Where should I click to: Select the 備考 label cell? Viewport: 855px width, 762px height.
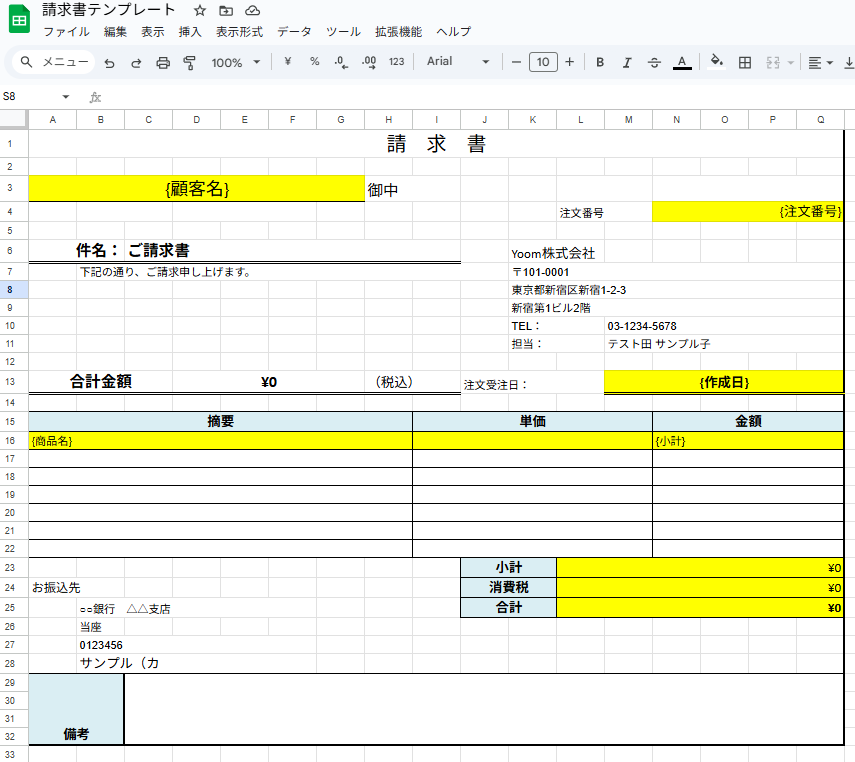(76, 709)
